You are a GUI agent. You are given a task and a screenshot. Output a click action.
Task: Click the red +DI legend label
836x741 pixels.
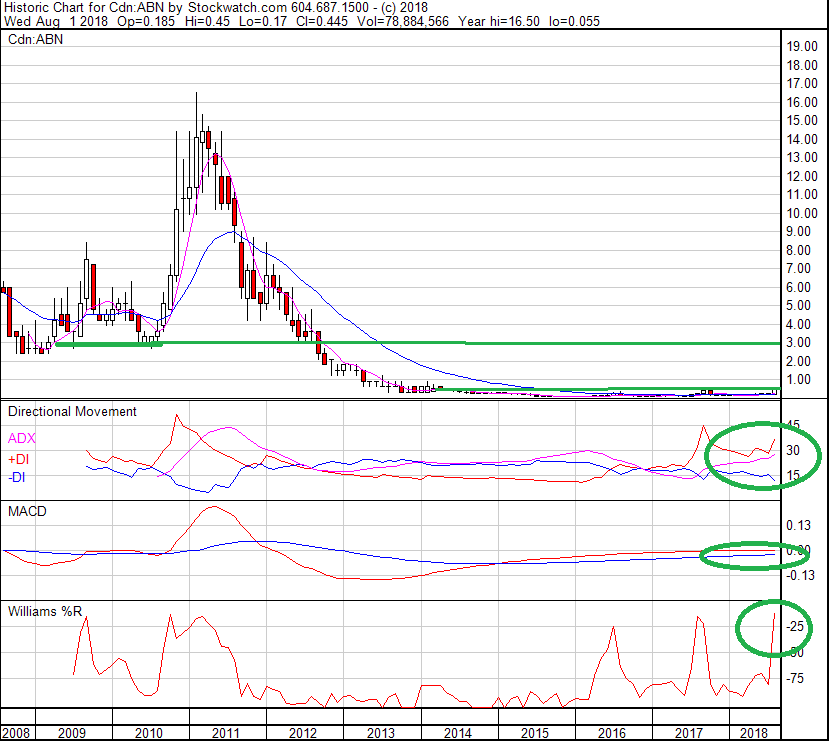(x=19, y=457)
